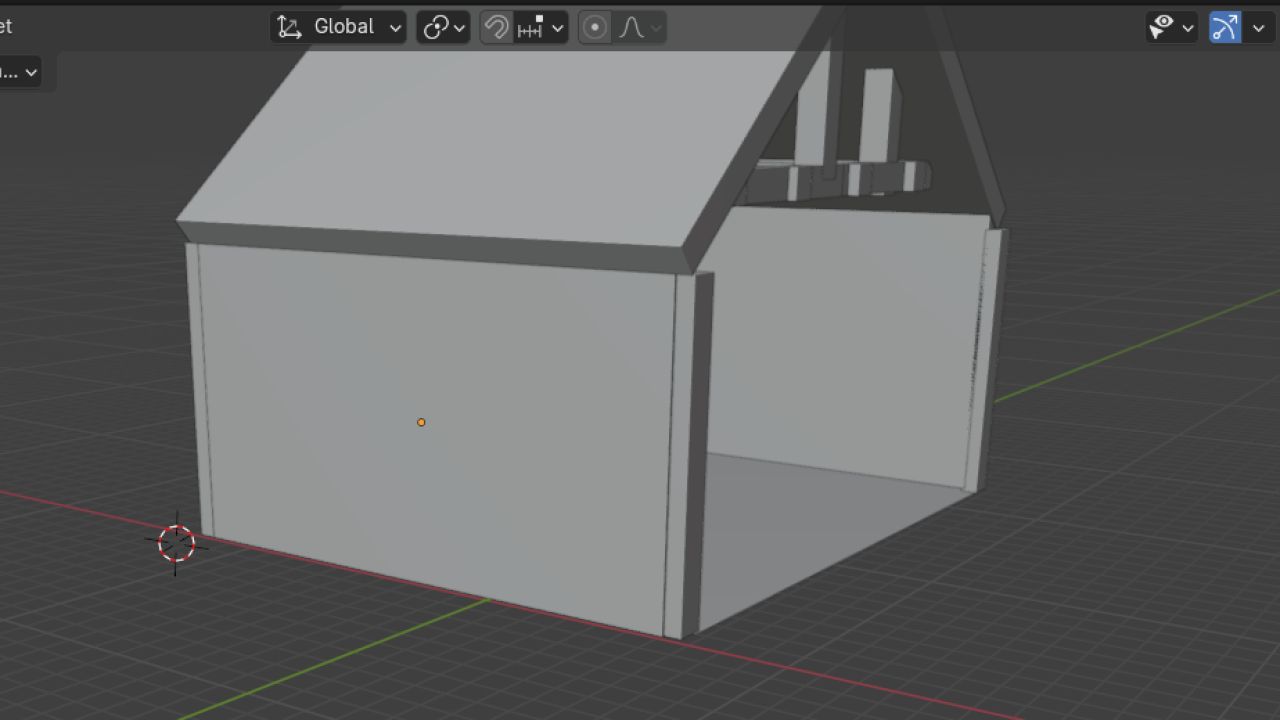Image resolution: width=1280 pixels, height=720 pixels.
Task: Open the Global transform orientation dropdown
Action: click(338, 27)
